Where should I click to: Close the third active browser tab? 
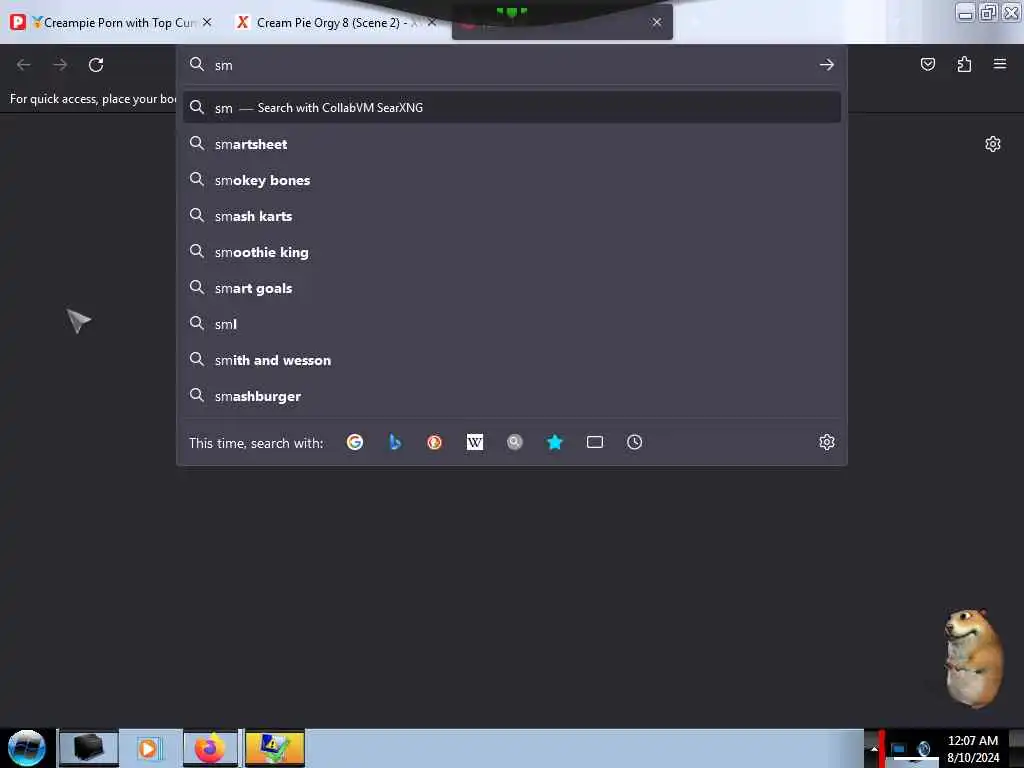pos(657,22)
